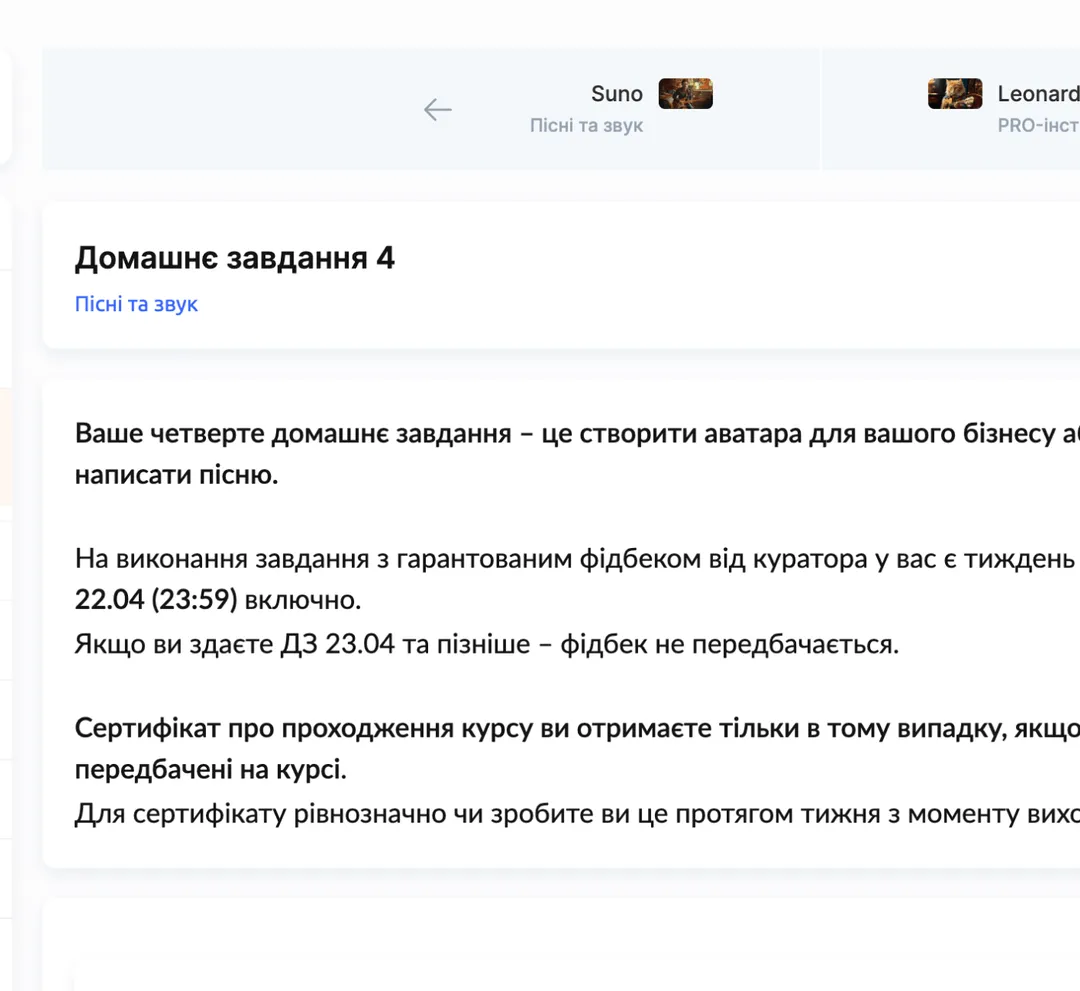Click the 'Домашнє завдання 4' heading
The width and height of the screenshot is (1080, 991).
tap(235, 258)
